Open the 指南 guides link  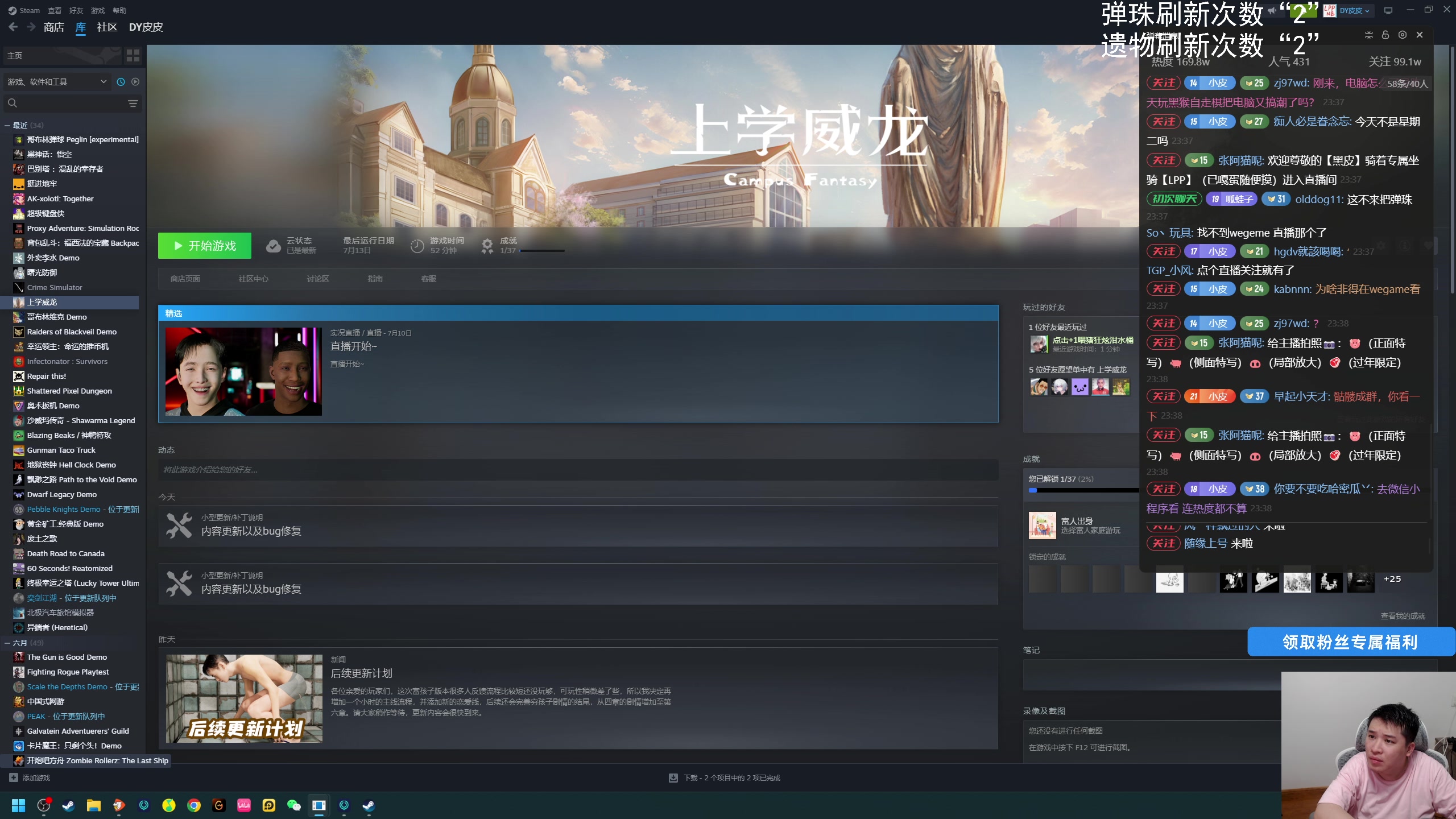tap(375, 279)
